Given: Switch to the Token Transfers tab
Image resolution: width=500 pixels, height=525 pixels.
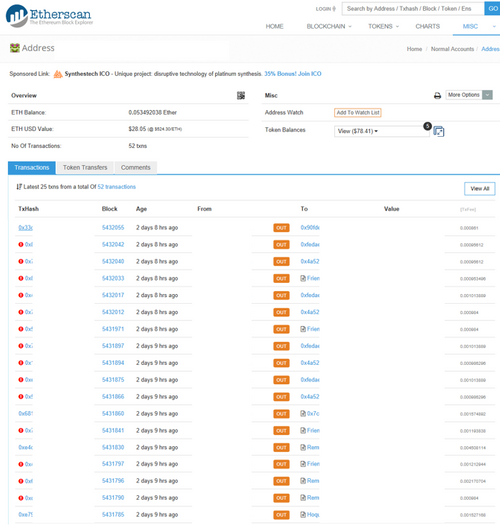Looking at the screenshot, I should 85,167.
